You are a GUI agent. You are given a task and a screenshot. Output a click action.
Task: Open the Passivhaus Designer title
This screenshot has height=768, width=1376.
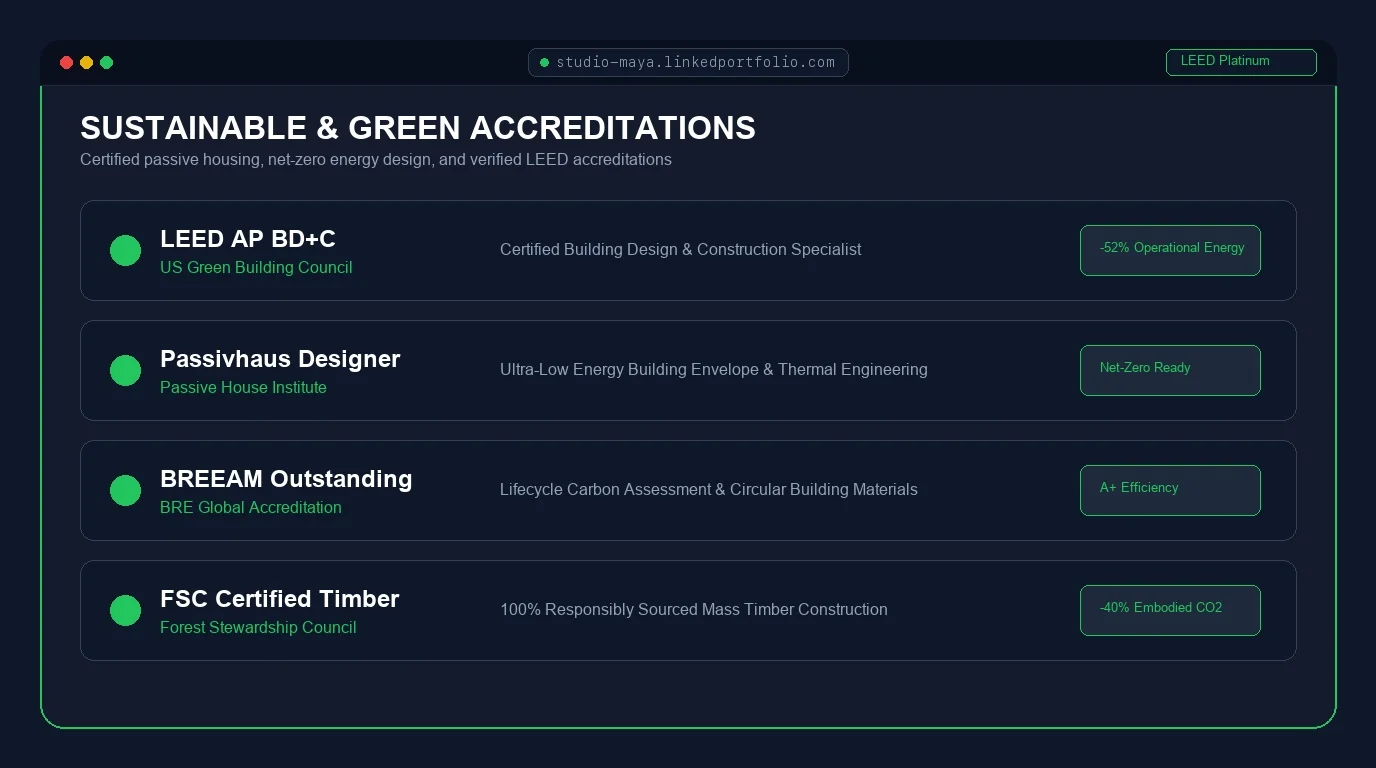pos(280,359)
